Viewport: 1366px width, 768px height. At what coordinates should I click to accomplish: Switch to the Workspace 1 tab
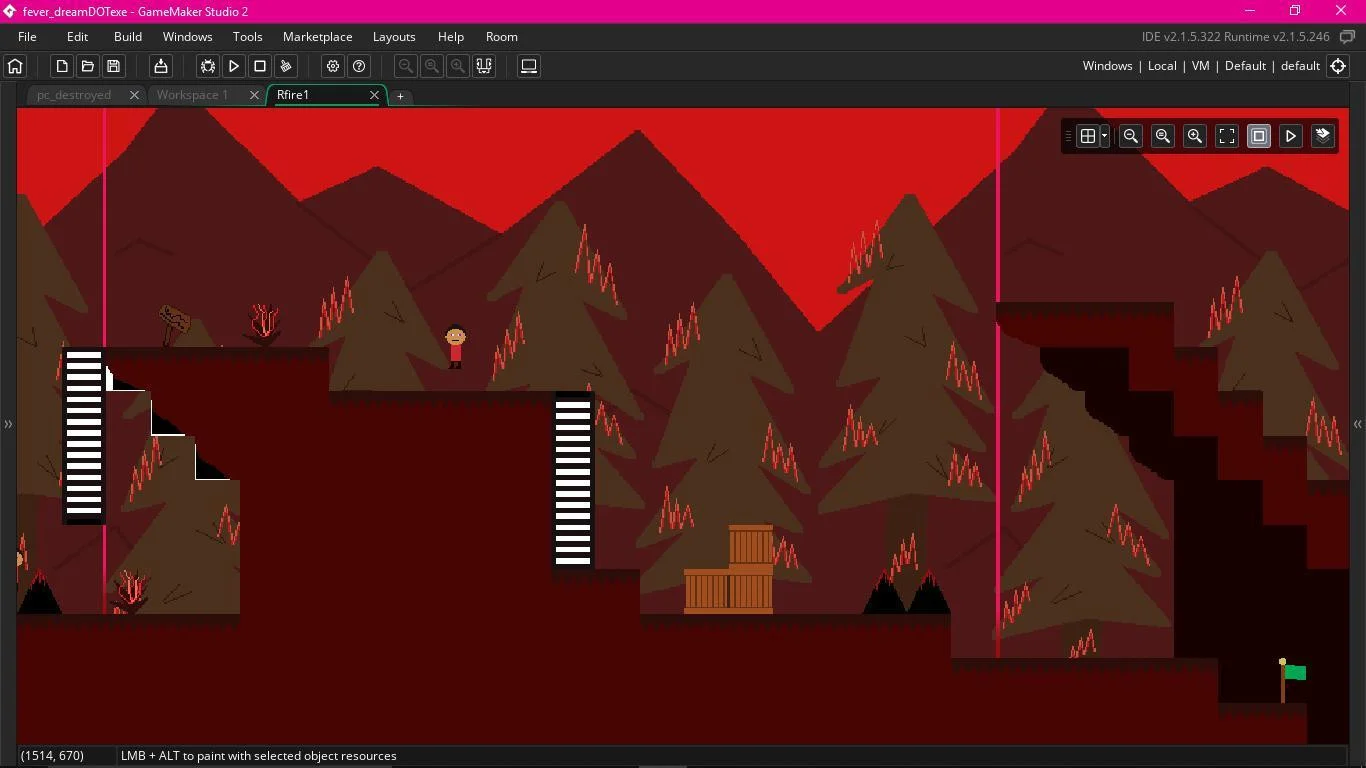coord(192,95)
